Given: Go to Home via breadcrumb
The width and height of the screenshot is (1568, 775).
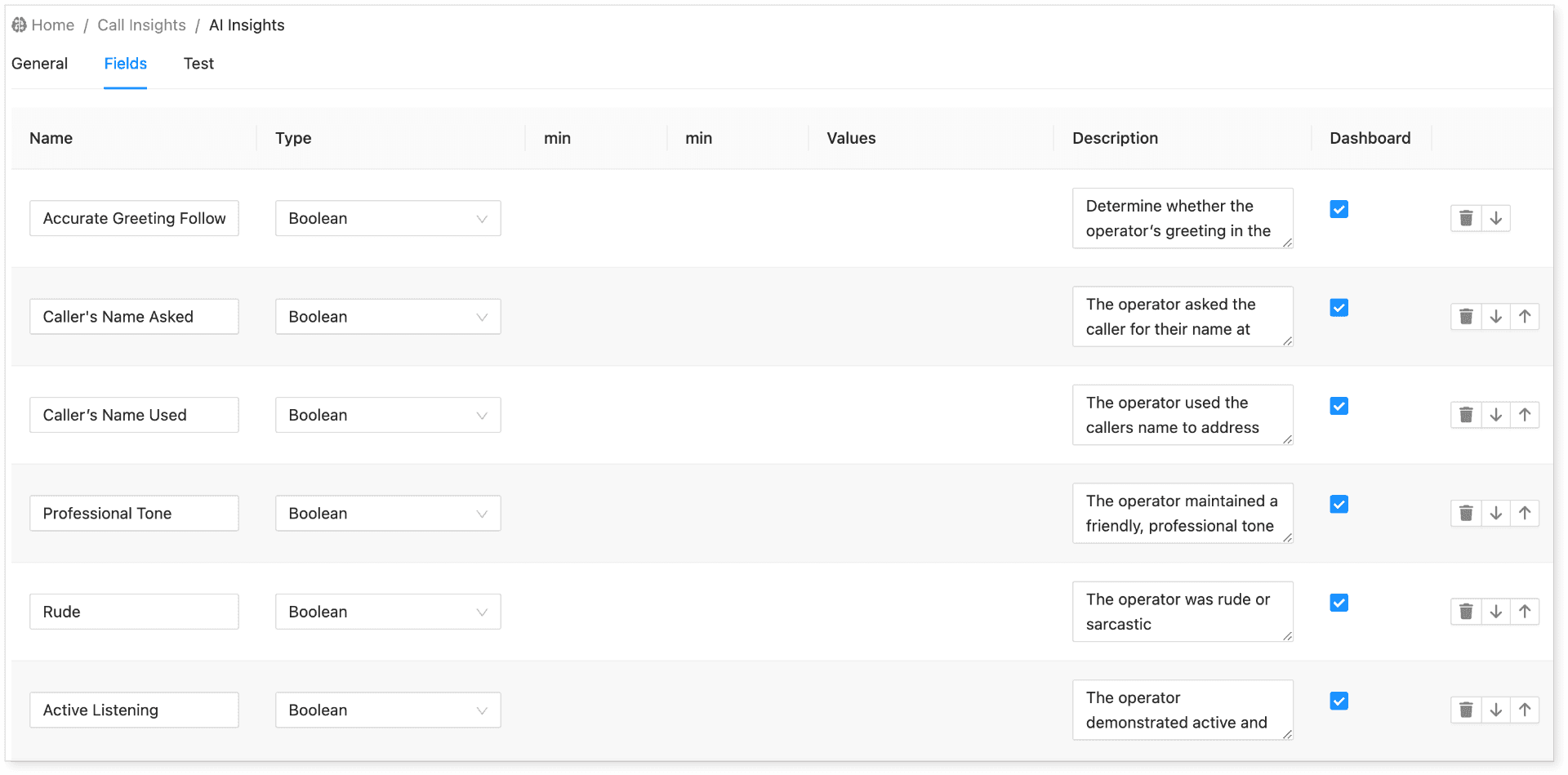Looking at the screenshot, I should tap(53, 25).
